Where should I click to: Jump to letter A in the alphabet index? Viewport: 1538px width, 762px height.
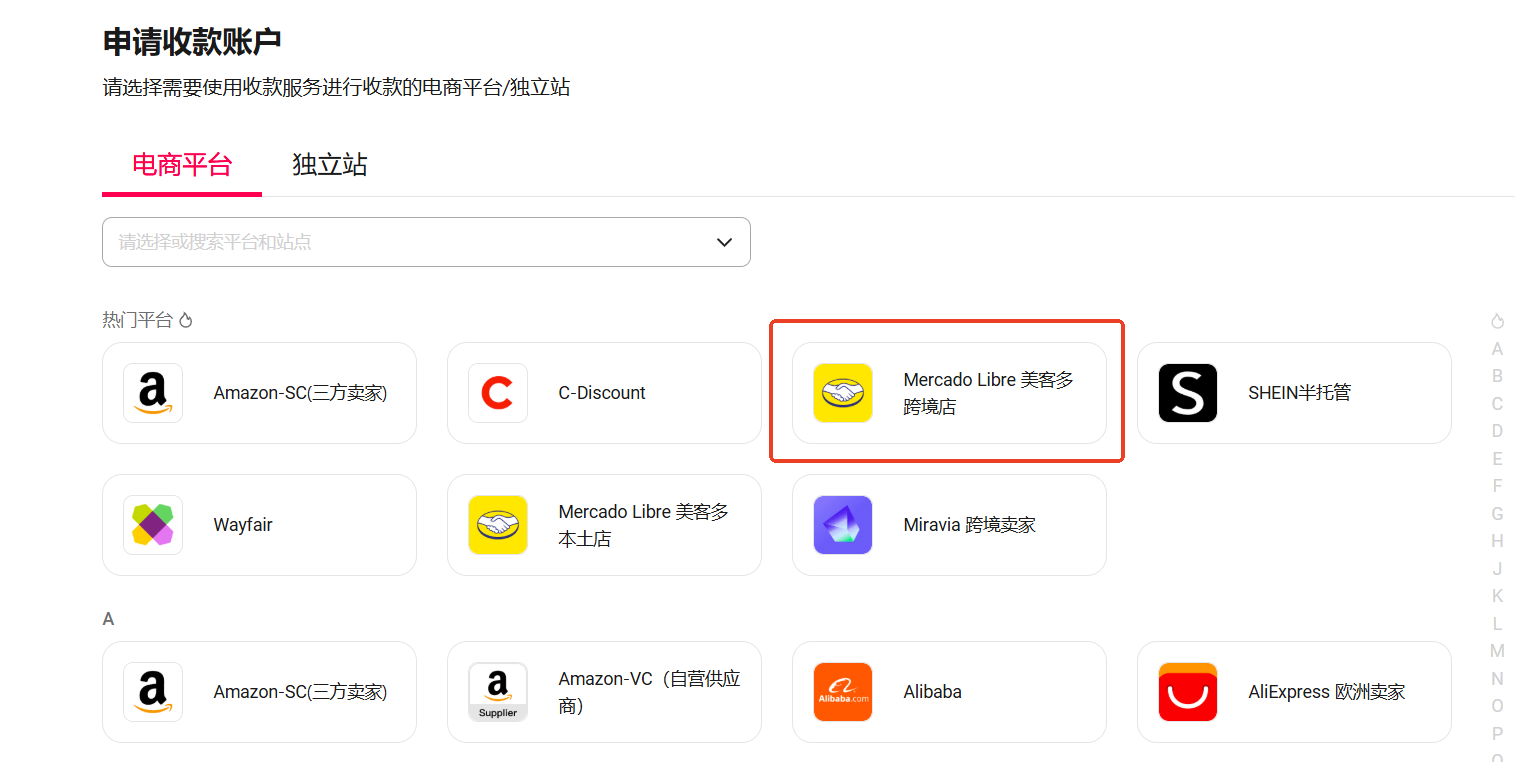pos(1497,349)
